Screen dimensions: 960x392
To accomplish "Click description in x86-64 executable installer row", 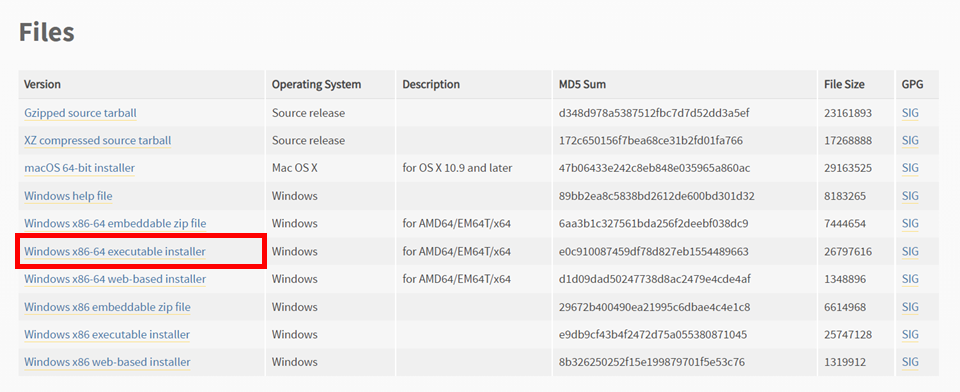I will [x=456, y=251].
